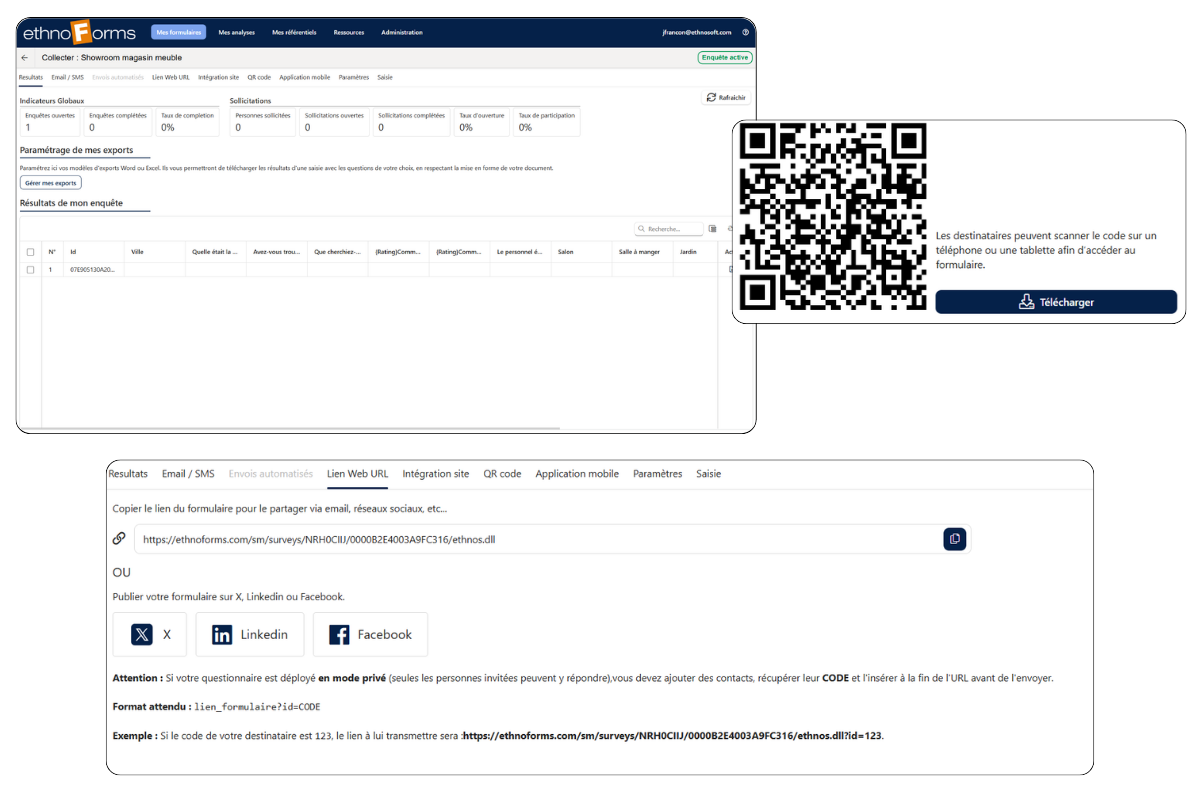Refresh indicators with the Rafraîchir icon
The height and width of the screenshot is (800, 1200).
tap(709, 97)
